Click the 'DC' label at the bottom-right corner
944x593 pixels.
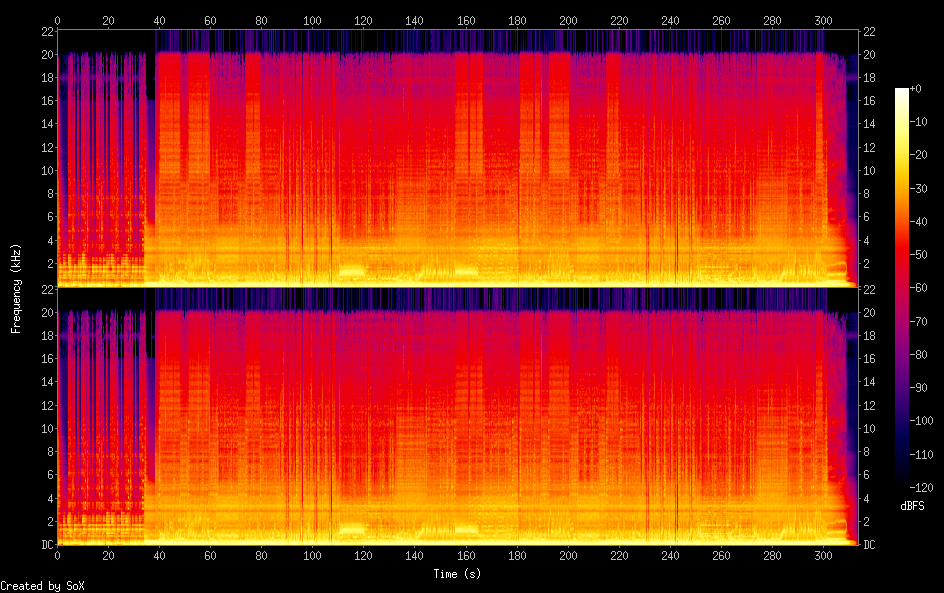pos(869,545)
